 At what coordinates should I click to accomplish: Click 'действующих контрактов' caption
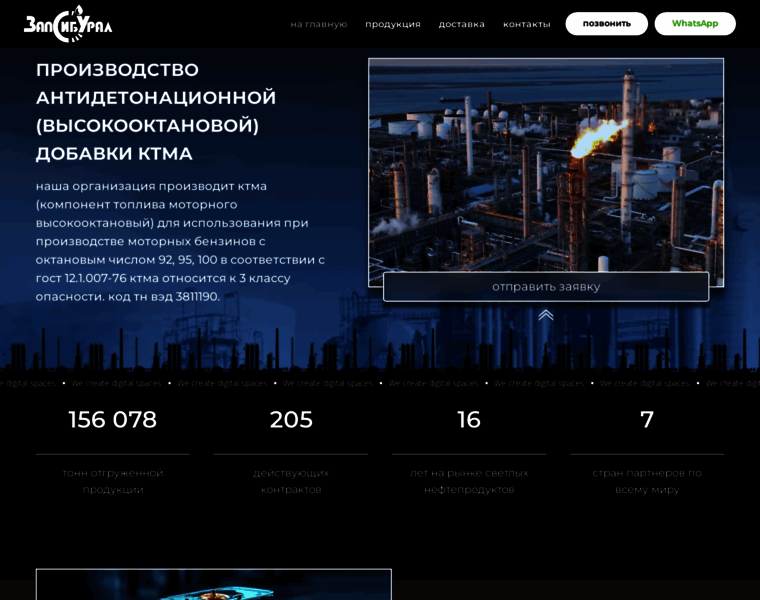click(x=291, y=481)
